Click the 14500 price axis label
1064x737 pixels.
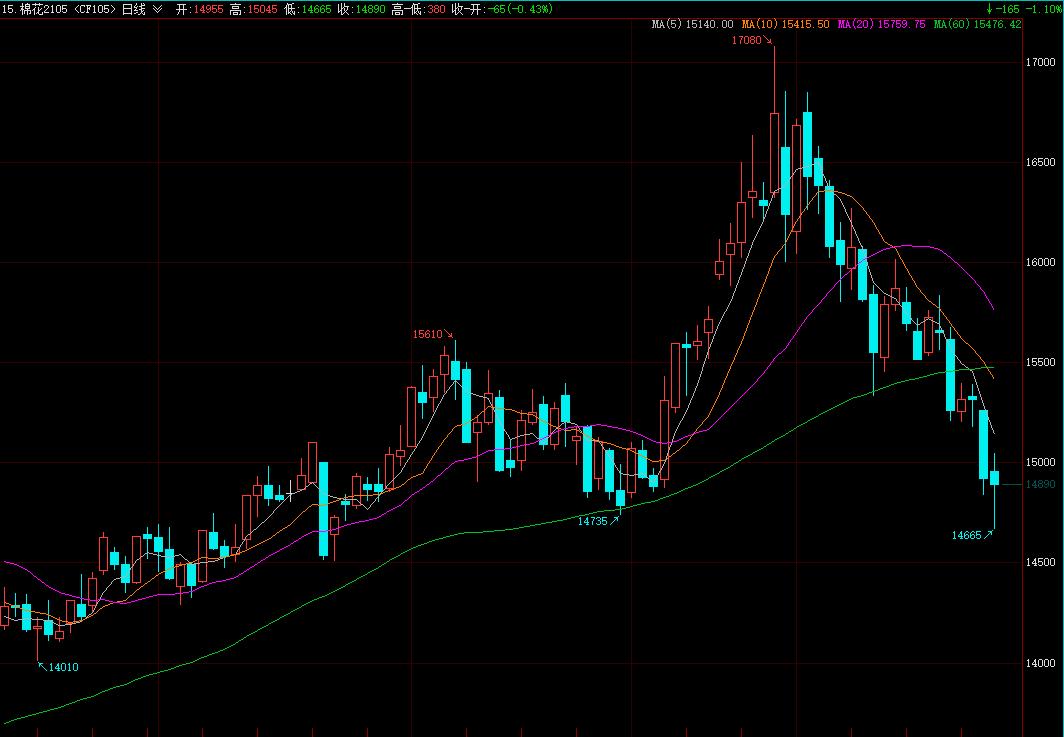pyautogui.click(x=1040, y=563)
